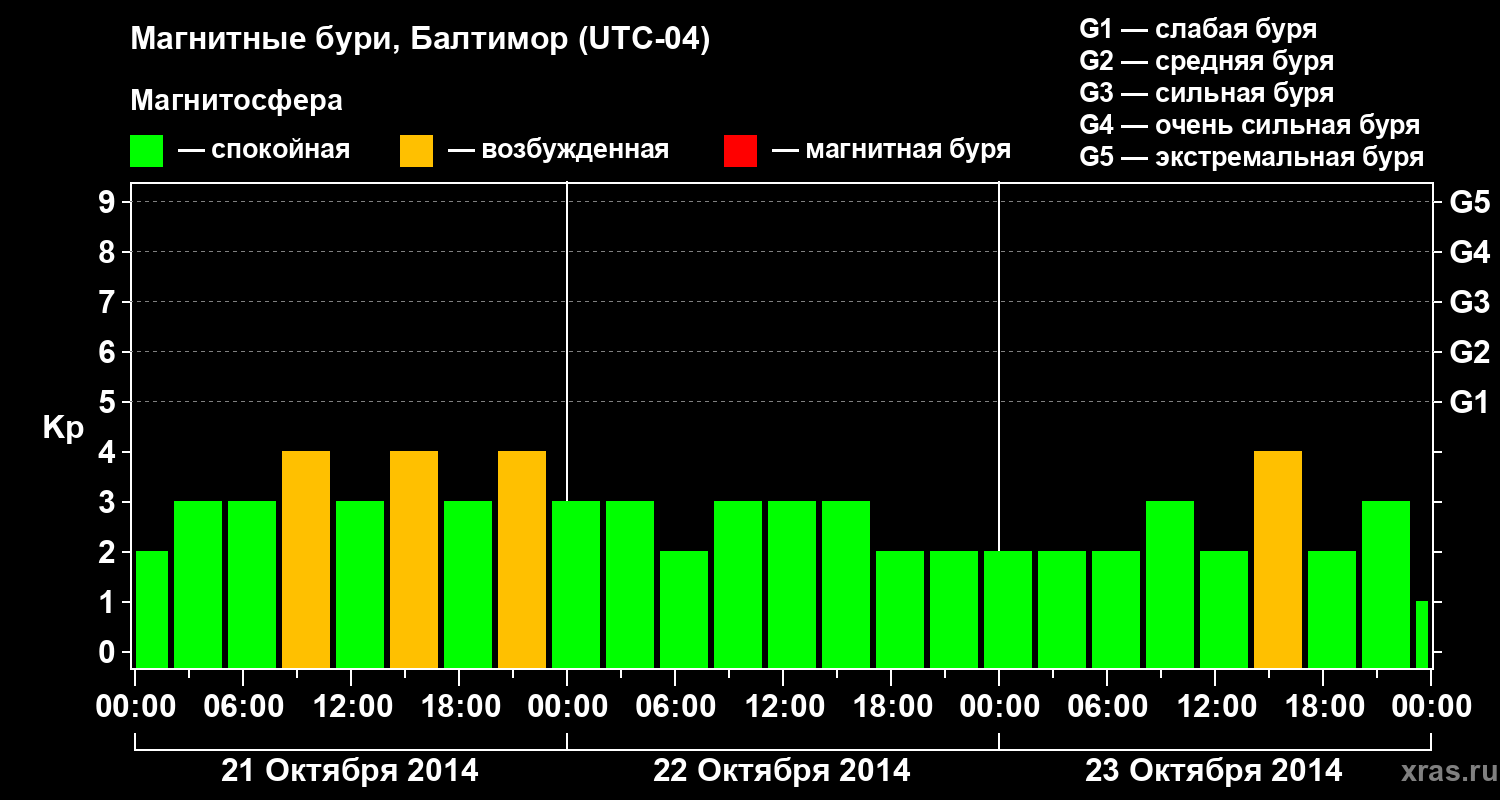Click the G5 label on right axis

pos(1469,202)
